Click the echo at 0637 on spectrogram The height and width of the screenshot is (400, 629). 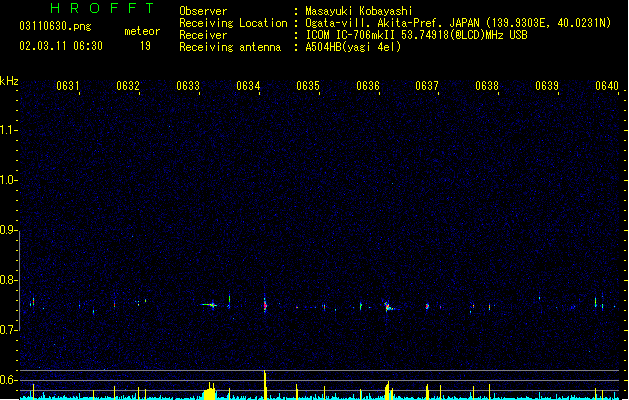click(427, 307)
